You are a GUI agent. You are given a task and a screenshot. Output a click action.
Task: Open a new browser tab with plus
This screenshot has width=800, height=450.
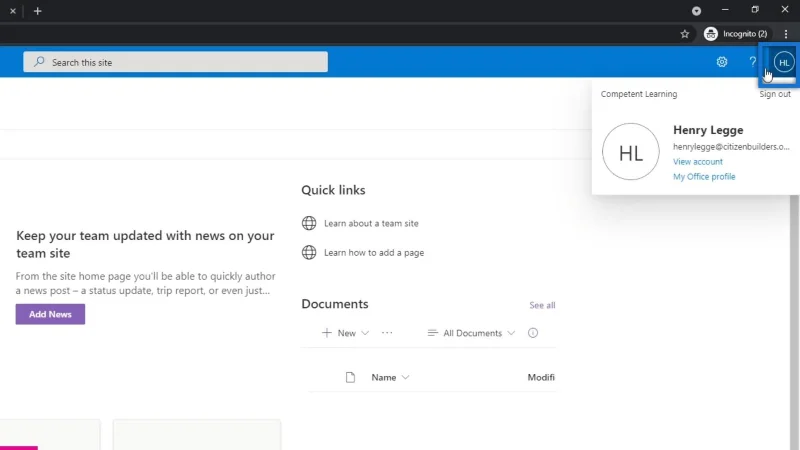point(37,11)
